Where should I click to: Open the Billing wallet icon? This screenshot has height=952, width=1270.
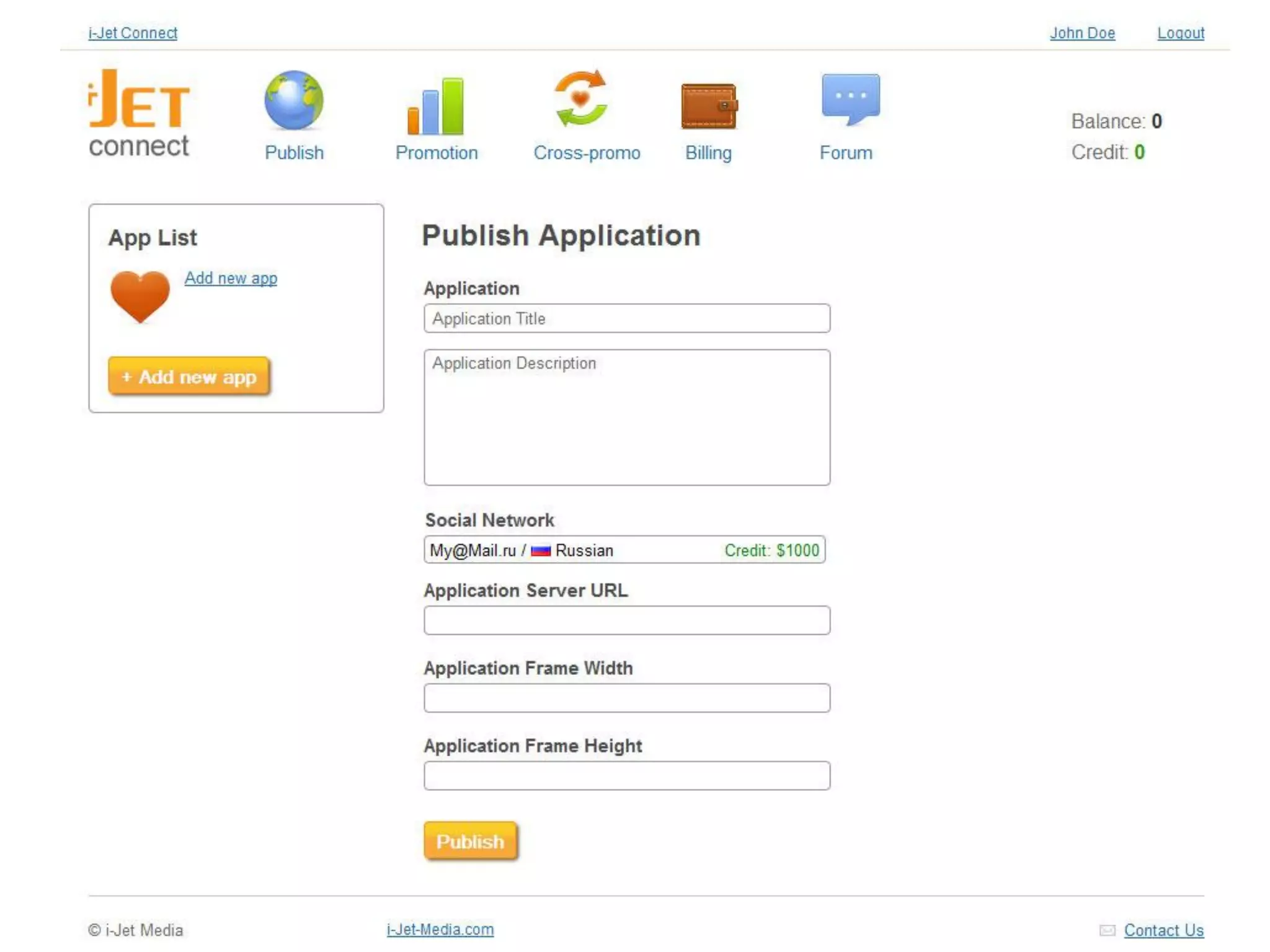click(708, 106)
